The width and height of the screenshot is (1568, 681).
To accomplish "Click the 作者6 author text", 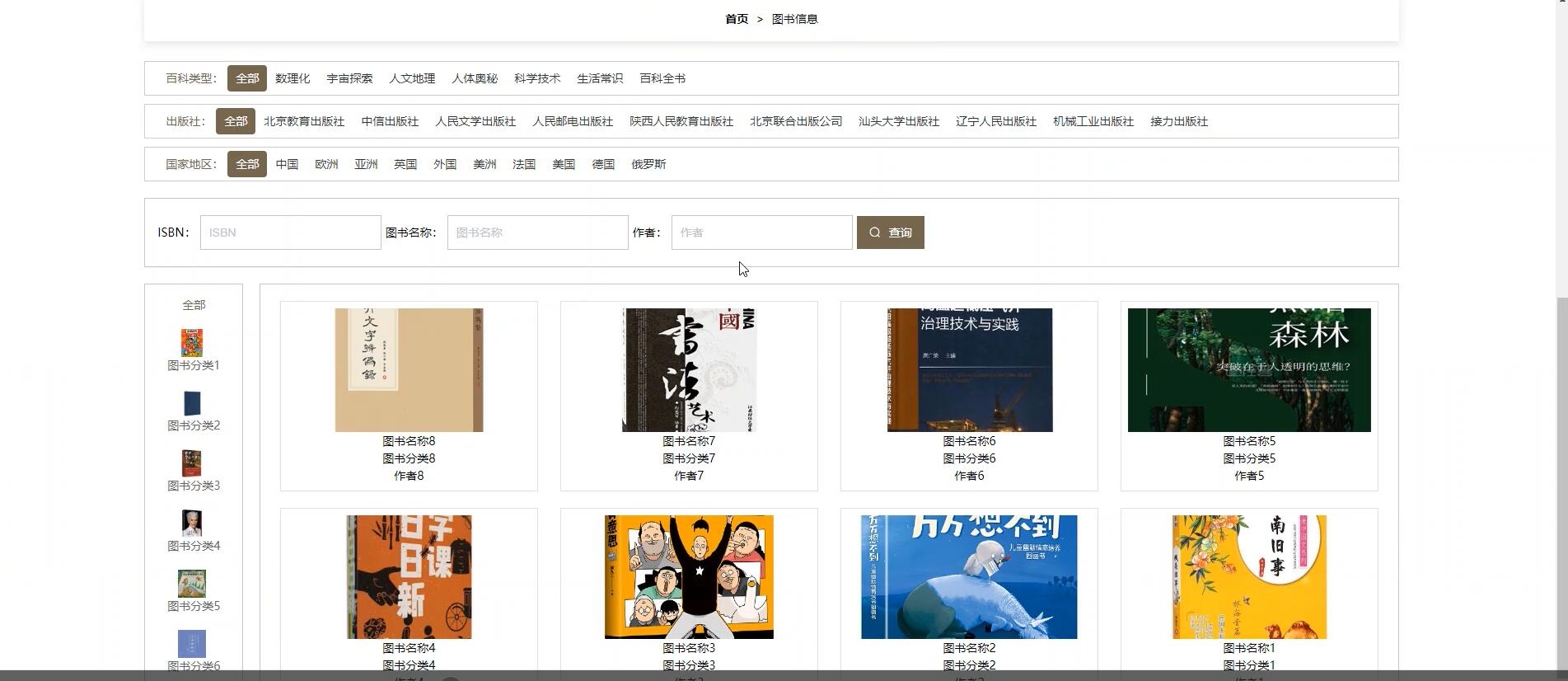I will (x=969, y=476).
